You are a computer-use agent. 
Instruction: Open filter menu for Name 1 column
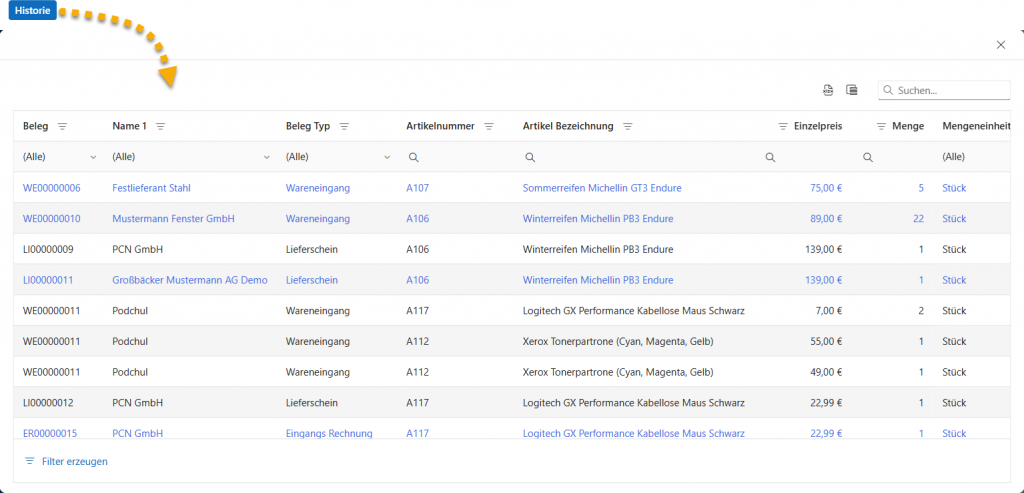[160, 126]
